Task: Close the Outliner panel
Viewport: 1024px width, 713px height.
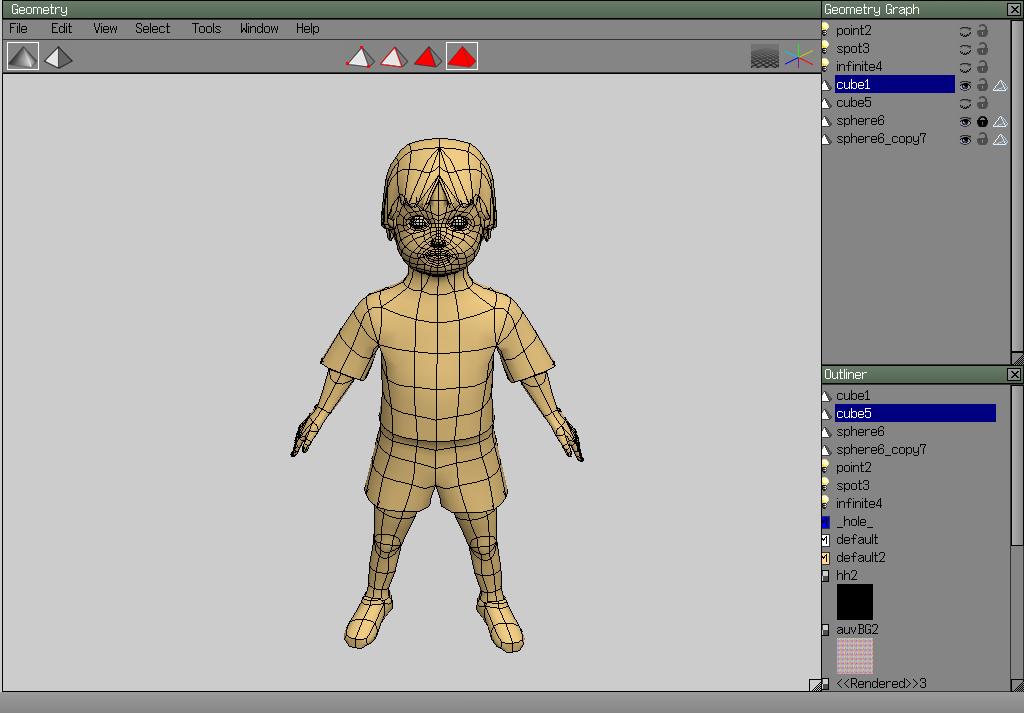Action: 1014,374
